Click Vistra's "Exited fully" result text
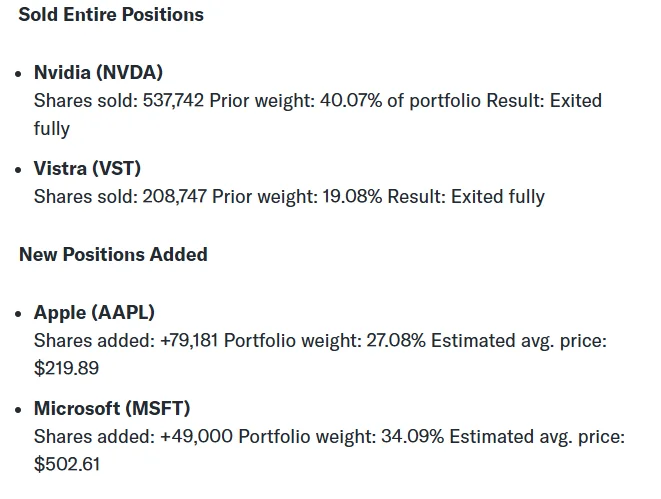 [498, 197]
